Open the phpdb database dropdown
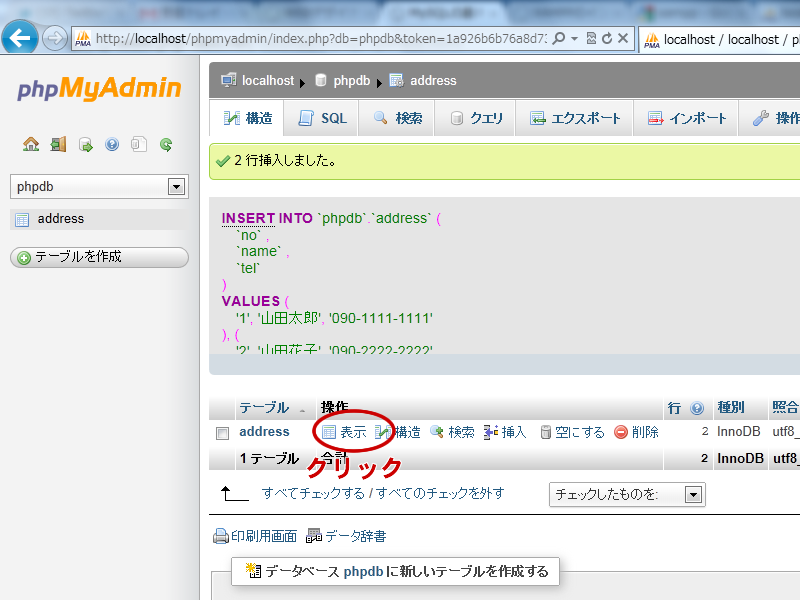The width and height of the screenshot is (800, 600). (x=177, y=186)
